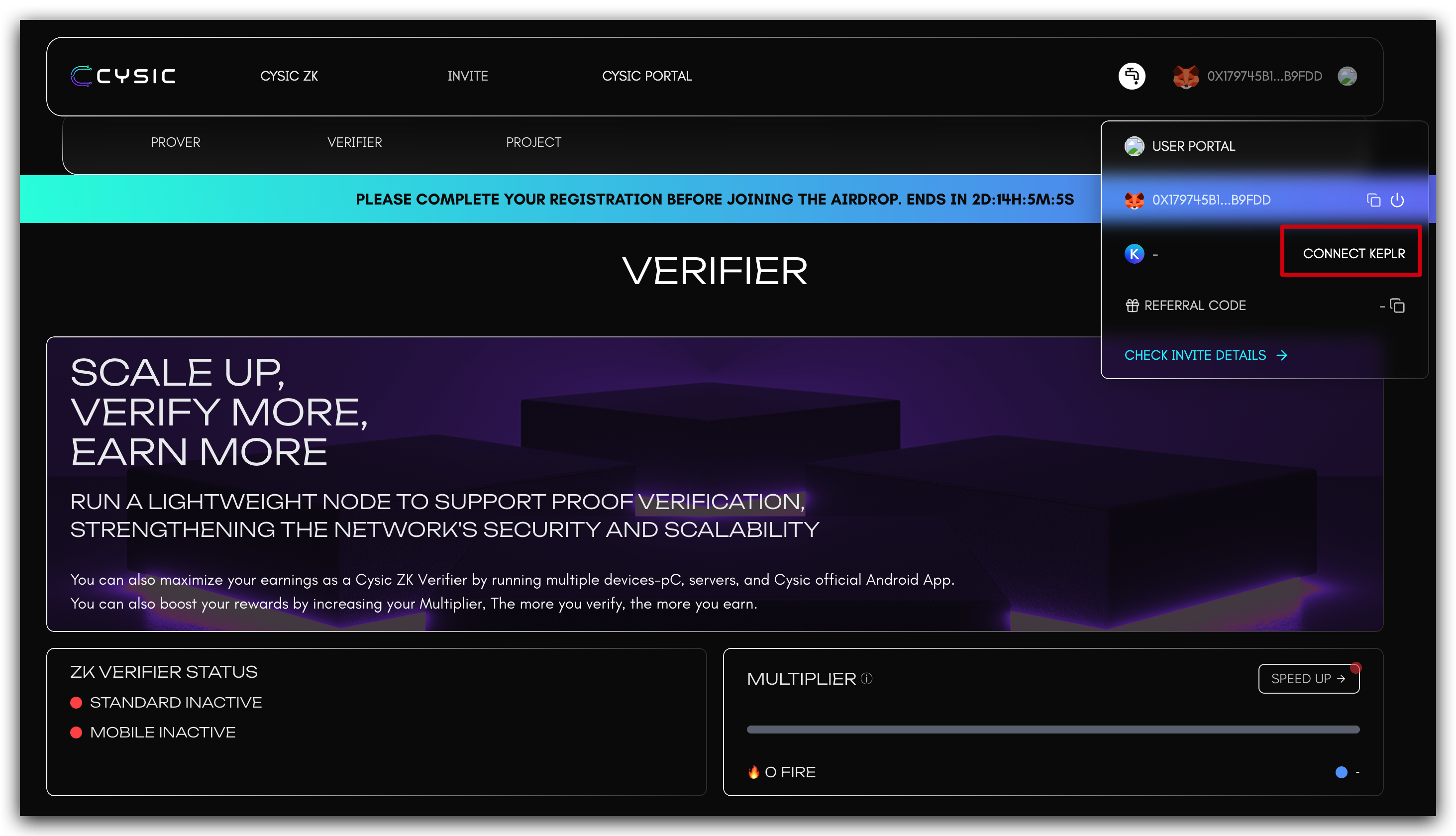Image resolution: width=1456 pixels, height=836 pixels.
Task: Click the gift icon beside Referral Code
Action: point(1132,306)
